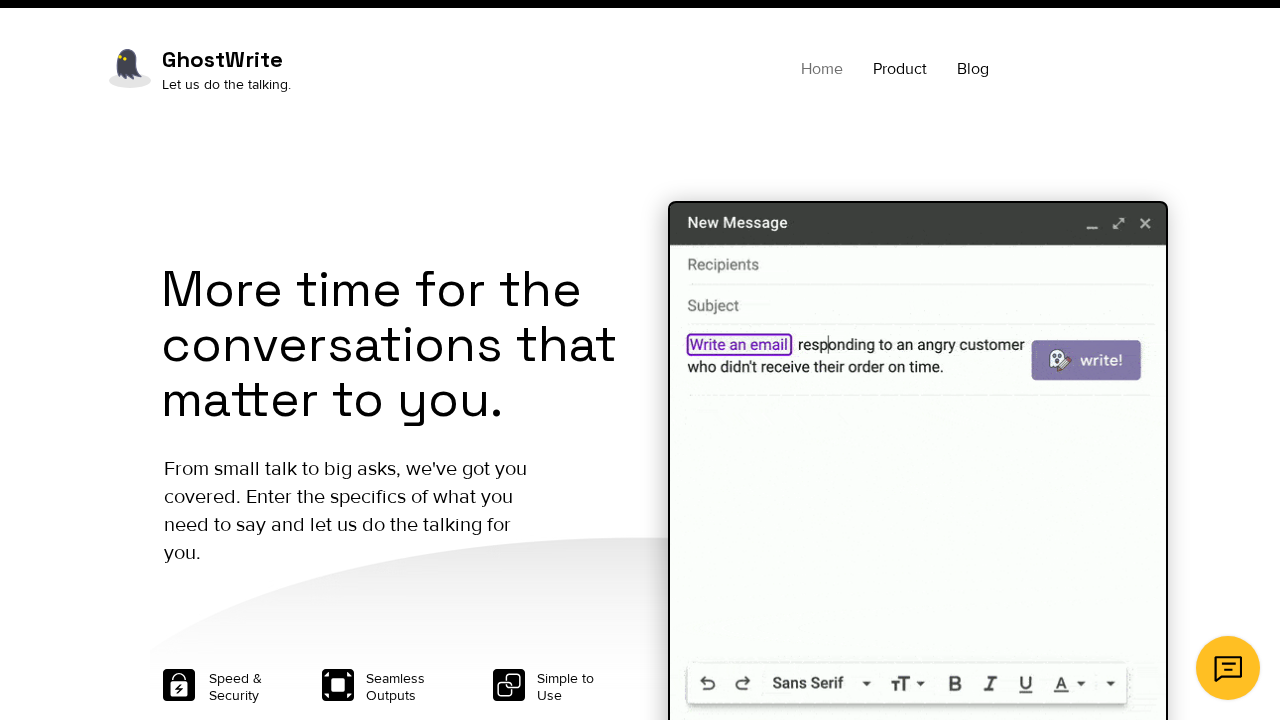Open the floating chat bubble

pos(1227,668)
